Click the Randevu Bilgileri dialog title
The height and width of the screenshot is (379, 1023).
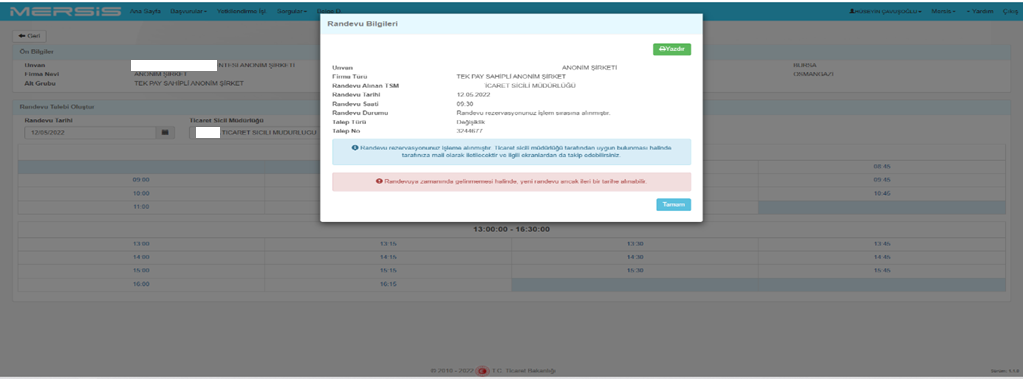[363, 23]
